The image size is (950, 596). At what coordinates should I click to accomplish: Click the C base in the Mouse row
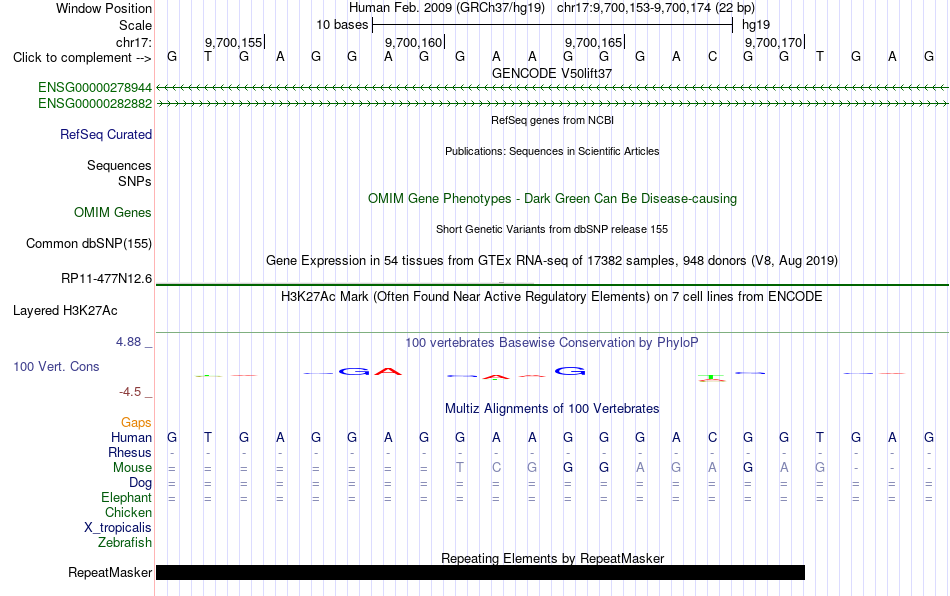[496, 468]
